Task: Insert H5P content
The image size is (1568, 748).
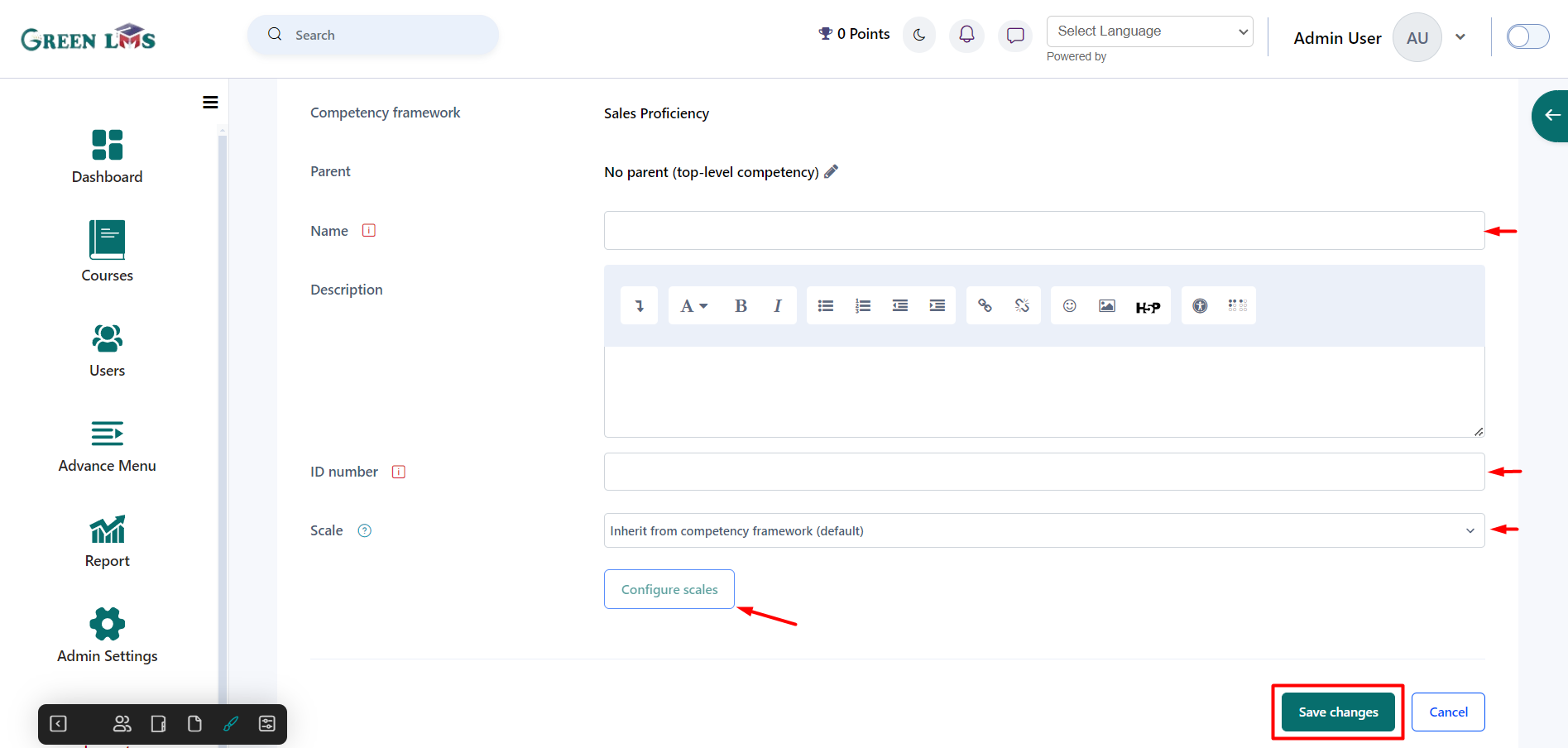Action: (1148, 307)
